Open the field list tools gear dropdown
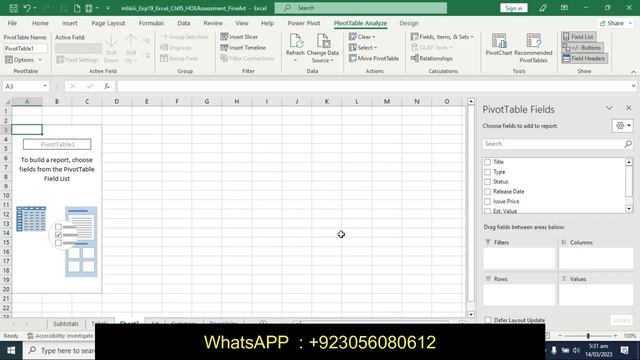The width and height of the screenshot is (640, 360). pyautogui.click(x=622, y=126)
